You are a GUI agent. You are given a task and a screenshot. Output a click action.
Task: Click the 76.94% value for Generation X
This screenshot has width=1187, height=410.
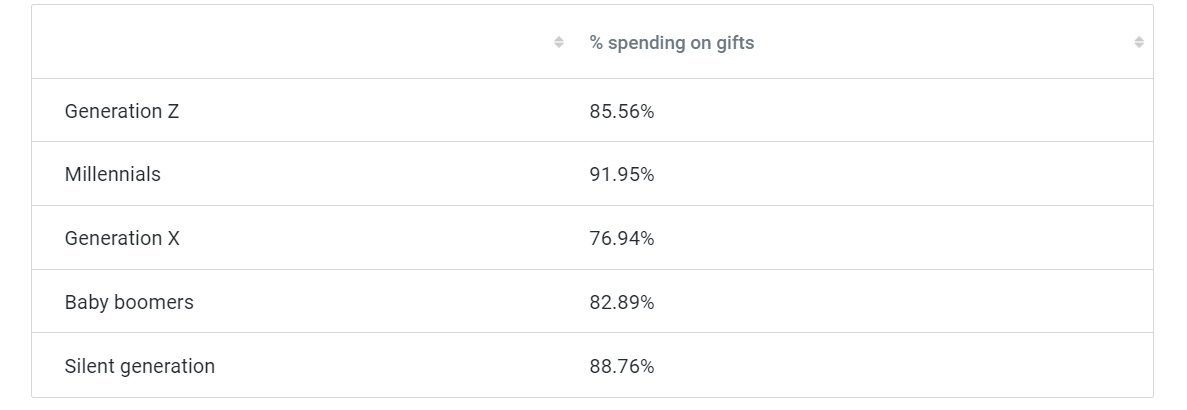621,238
